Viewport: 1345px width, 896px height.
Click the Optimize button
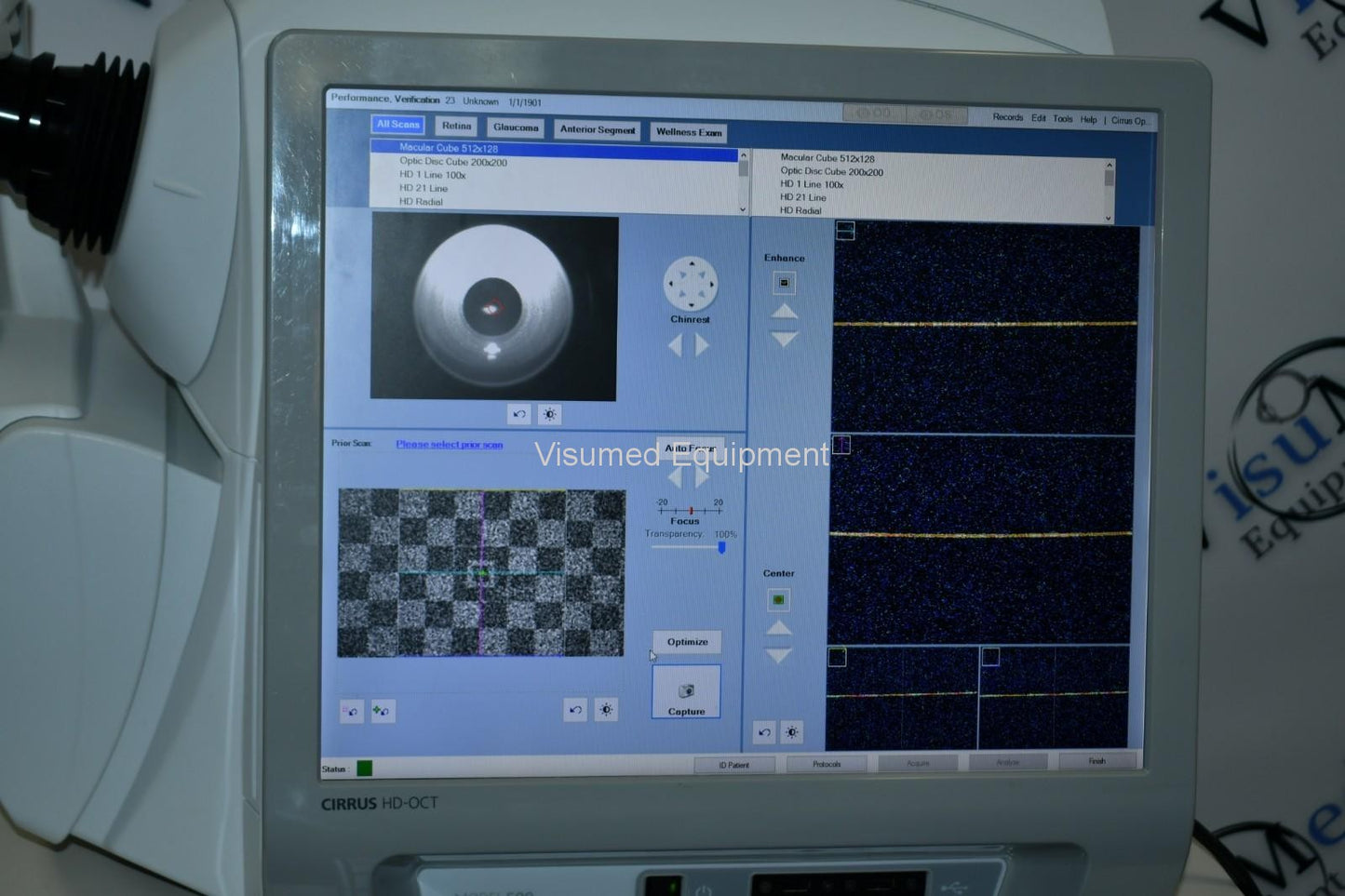[x=687, y=642]
